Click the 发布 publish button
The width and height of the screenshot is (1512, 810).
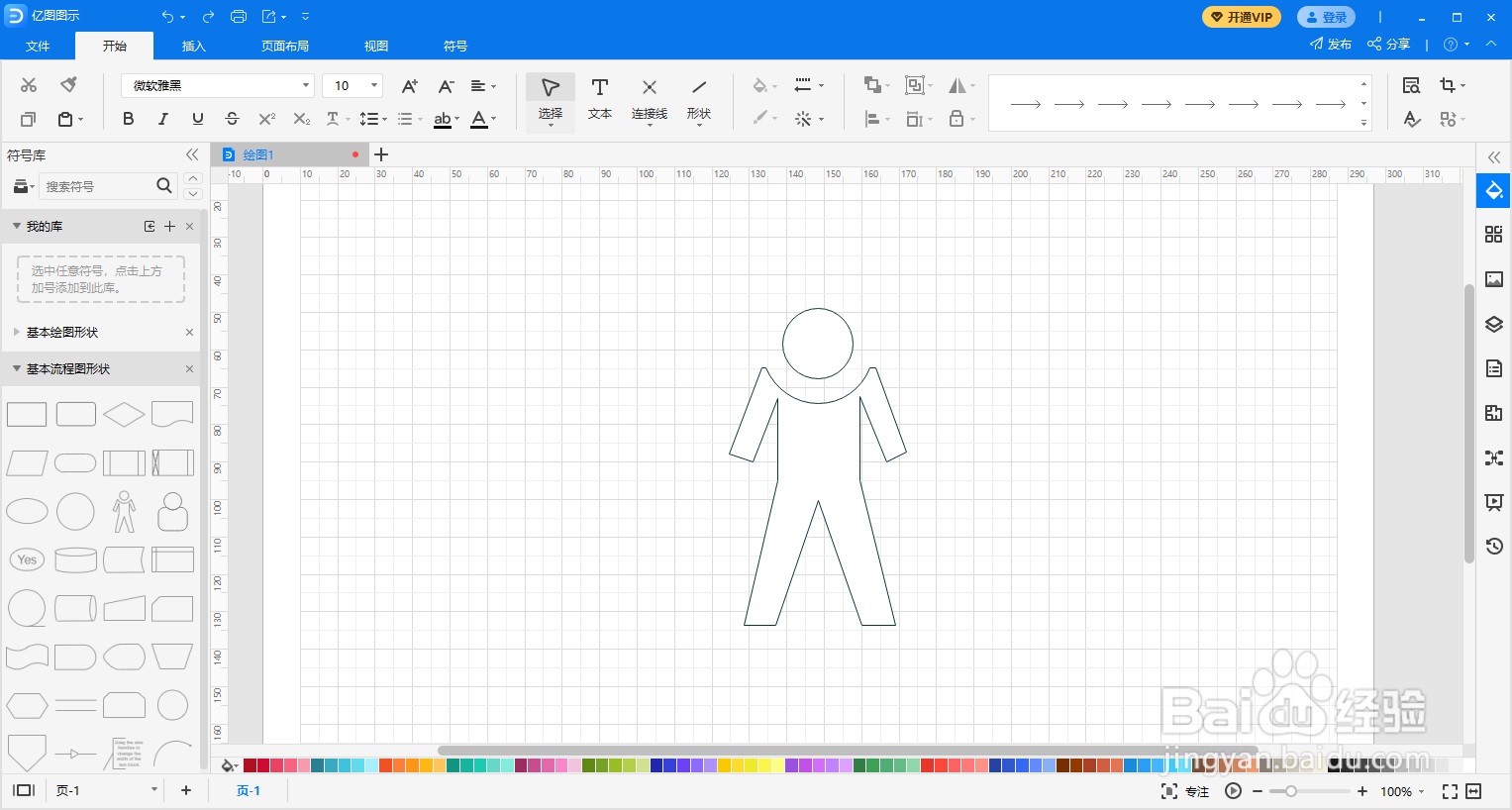coord(1331,45)
